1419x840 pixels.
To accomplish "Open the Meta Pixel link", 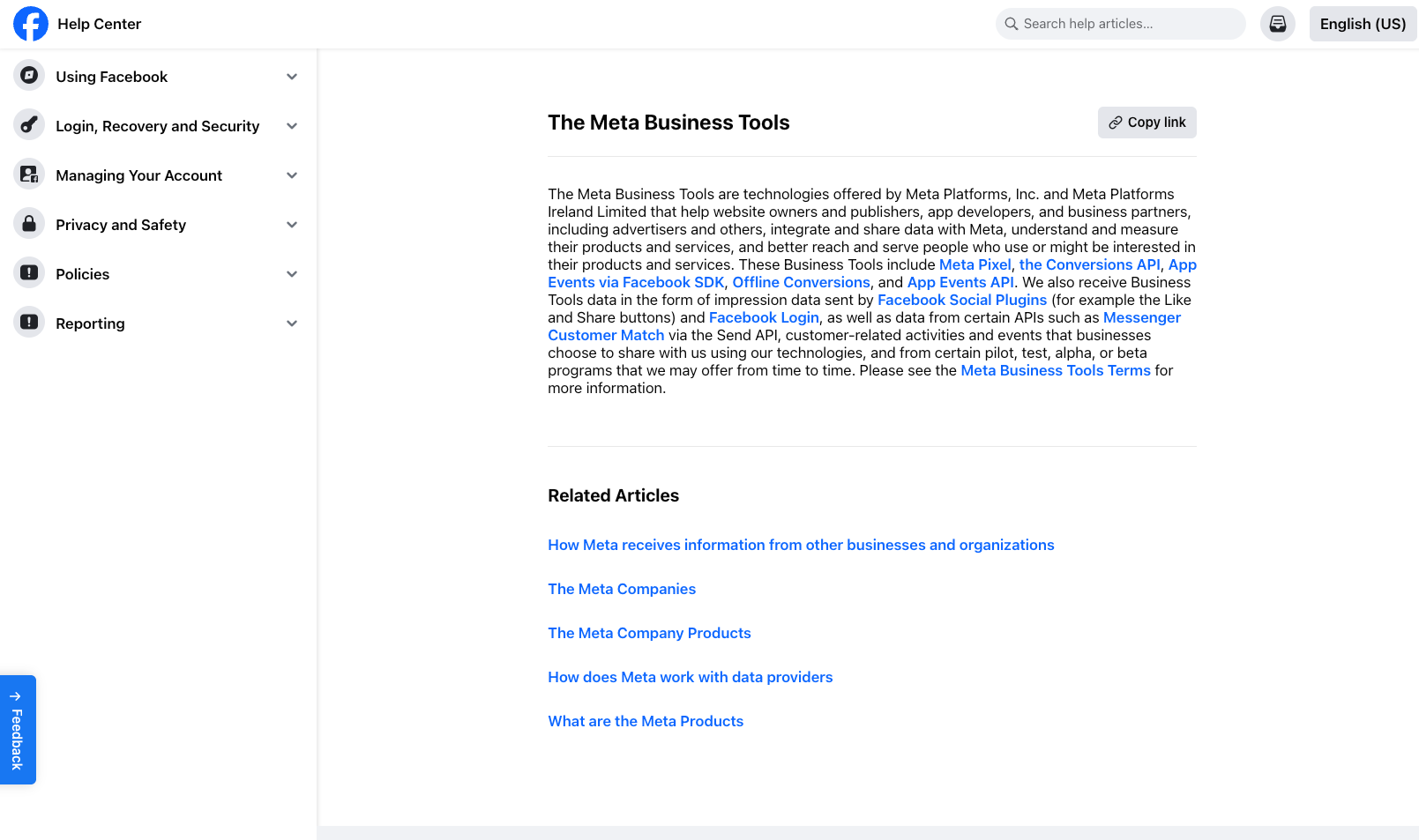I will click(x=975, y=264).
